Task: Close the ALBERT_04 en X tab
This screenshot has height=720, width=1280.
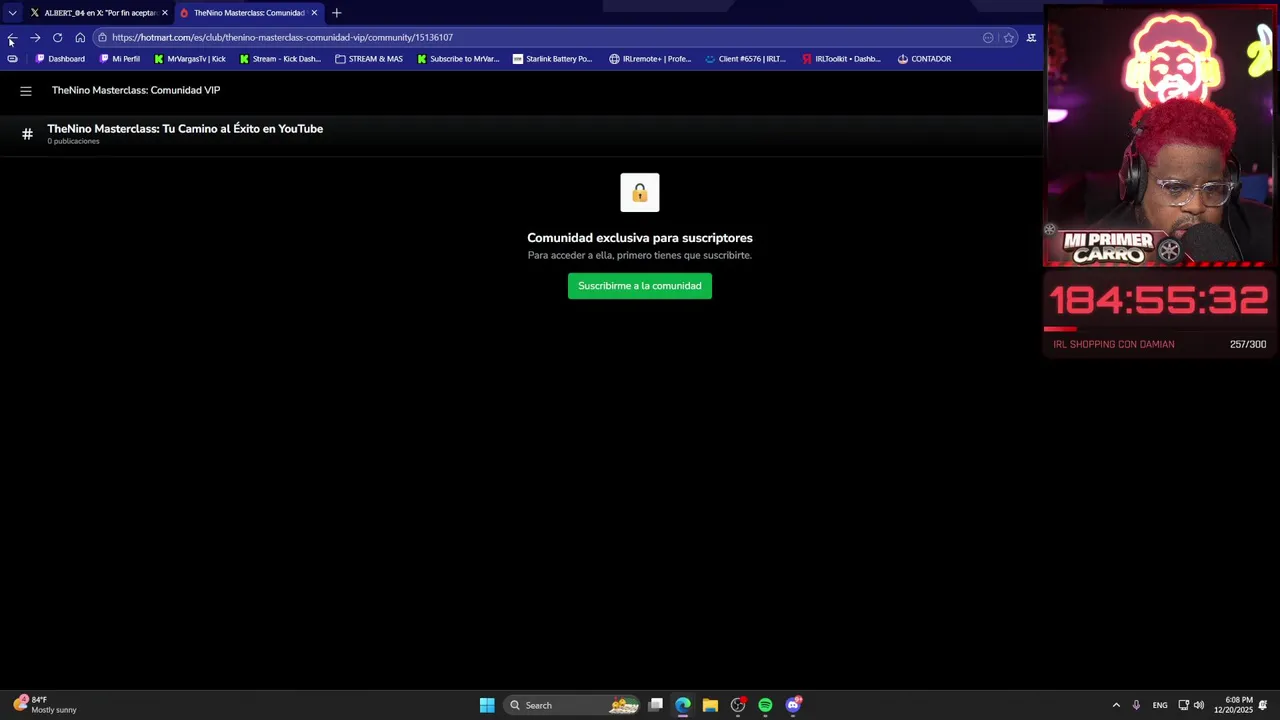Action: point(165,13)
